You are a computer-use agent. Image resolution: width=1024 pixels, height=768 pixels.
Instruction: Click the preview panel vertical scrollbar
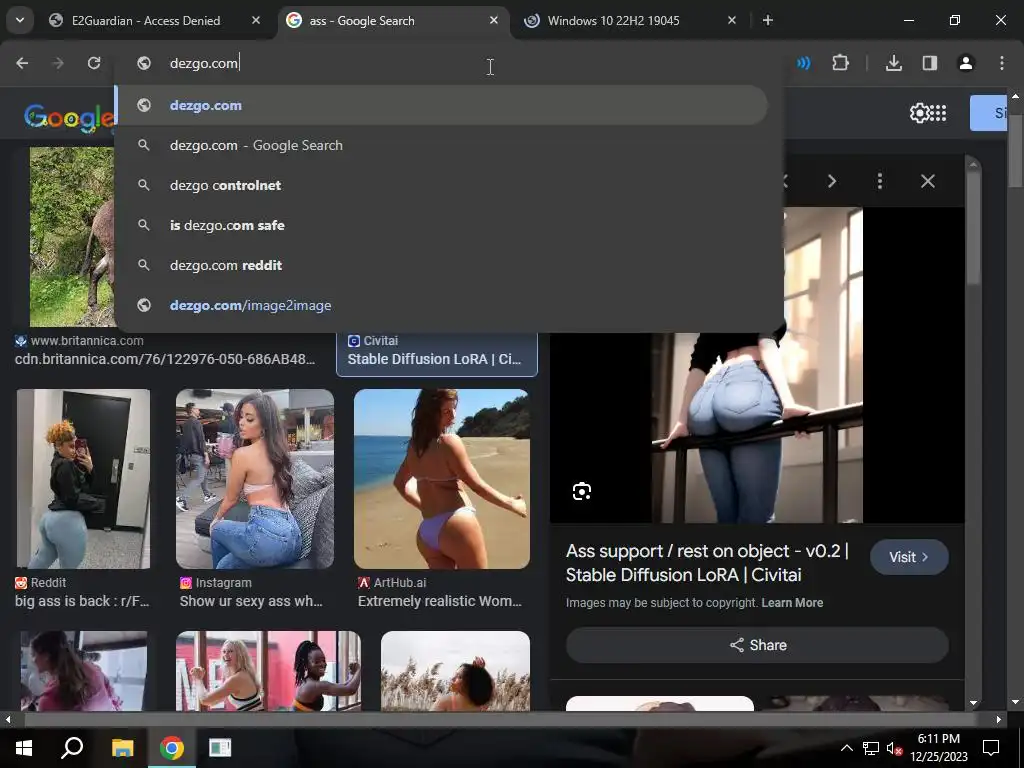[x=972, y=225]
